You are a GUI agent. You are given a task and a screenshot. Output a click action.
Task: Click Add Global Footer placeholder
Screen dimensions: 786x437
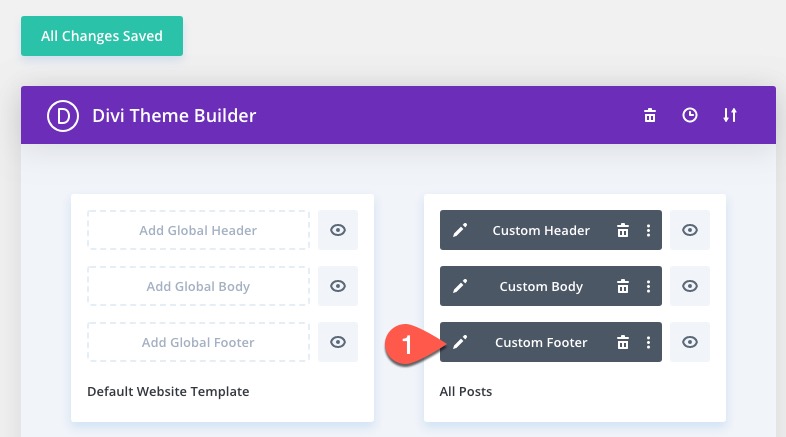pyautogui.click(x=198, y=342)
